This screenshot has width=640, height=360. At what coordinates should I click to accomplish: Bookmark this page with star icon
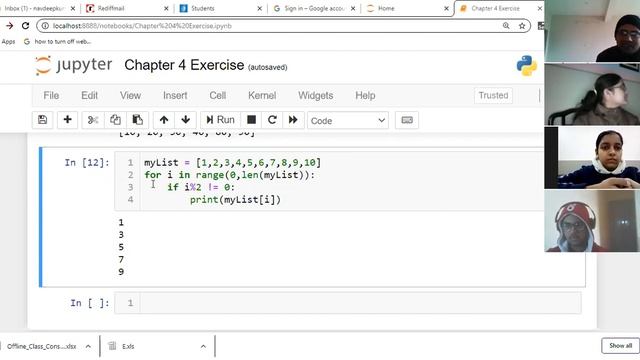click(522, 26)
